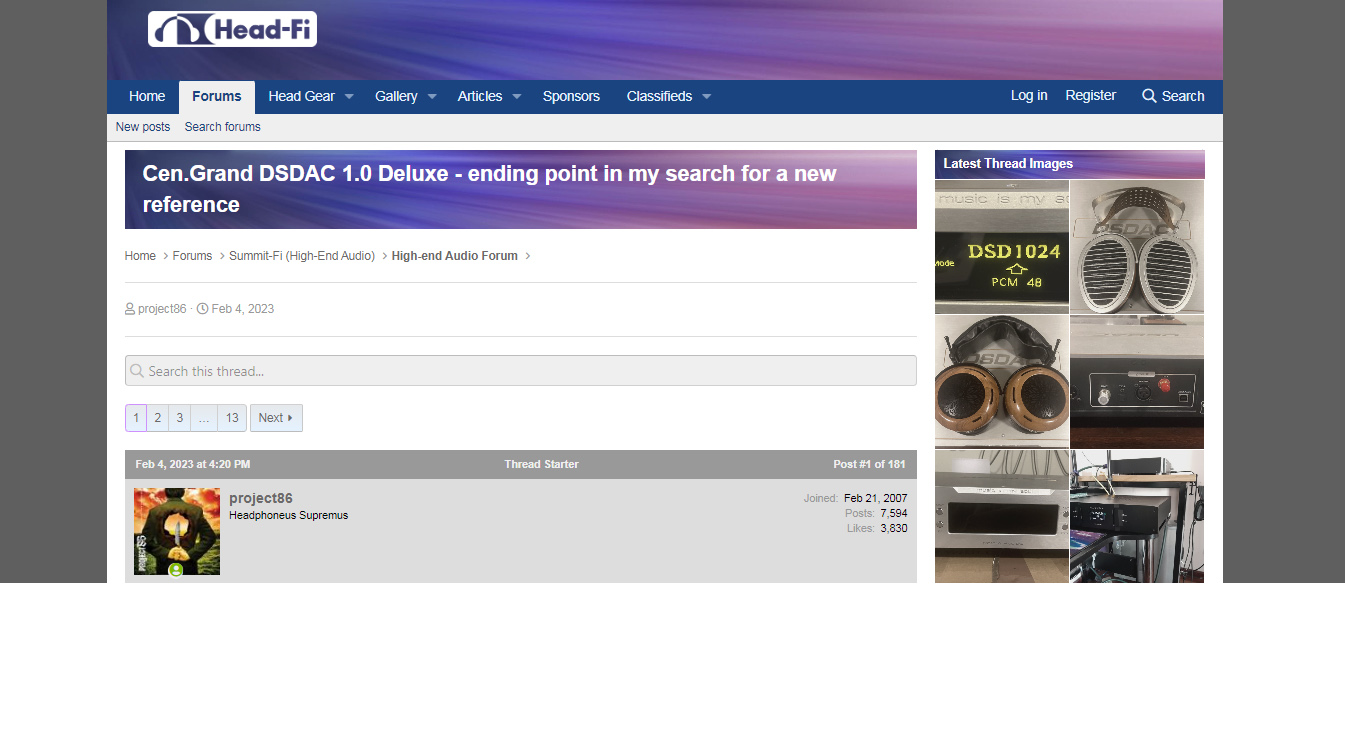
Task: Click the Log in link
Action: point(1029,96)
